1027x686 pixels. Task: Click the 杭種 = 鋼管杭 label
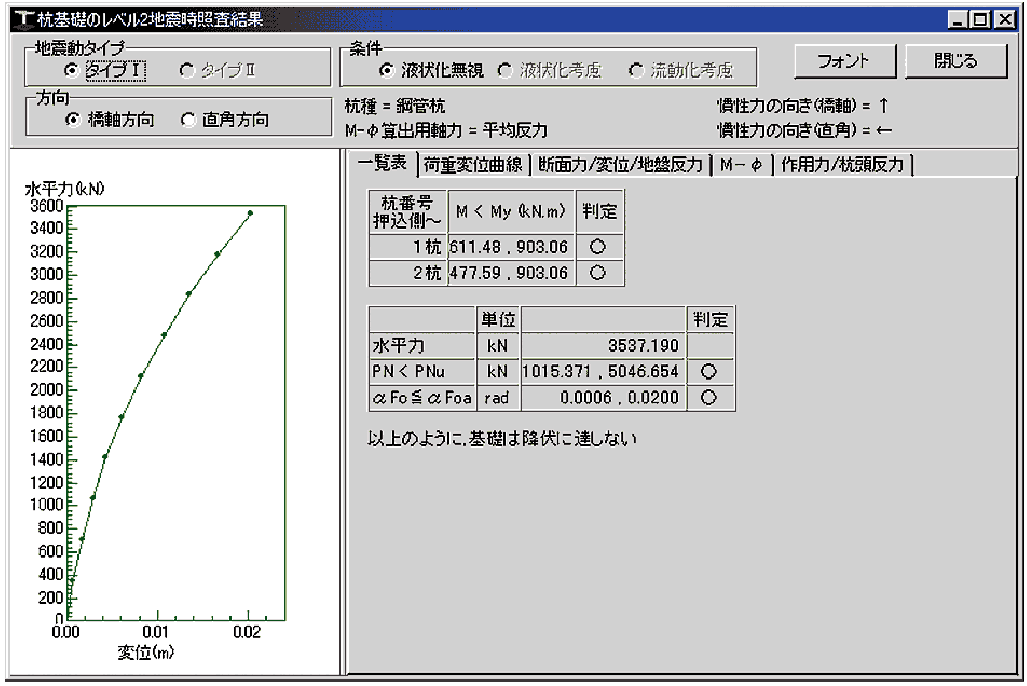coord(395,106)
